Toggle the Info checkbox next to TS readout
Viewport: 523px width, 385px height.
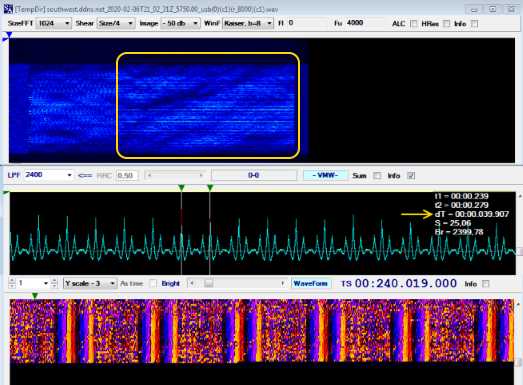(486, 284)
